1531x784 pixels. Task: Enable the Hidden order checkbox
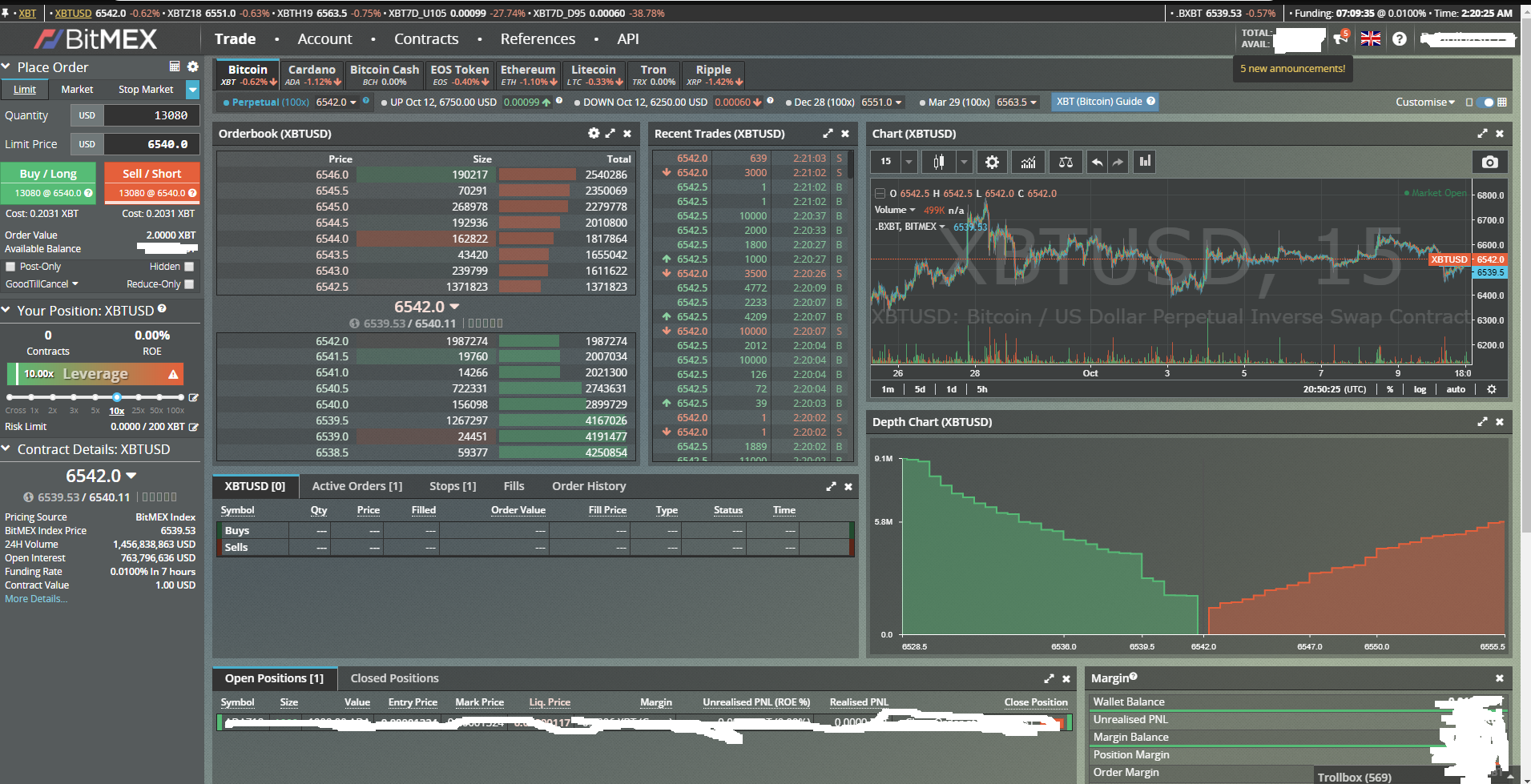[x=189, y=267]
